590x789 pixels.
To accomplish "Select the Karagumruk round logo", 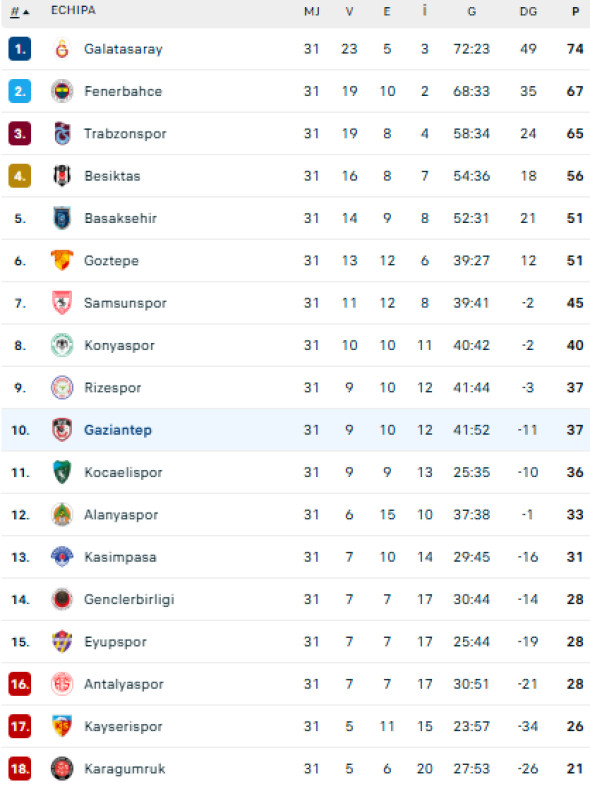I will tap(62, 768).
